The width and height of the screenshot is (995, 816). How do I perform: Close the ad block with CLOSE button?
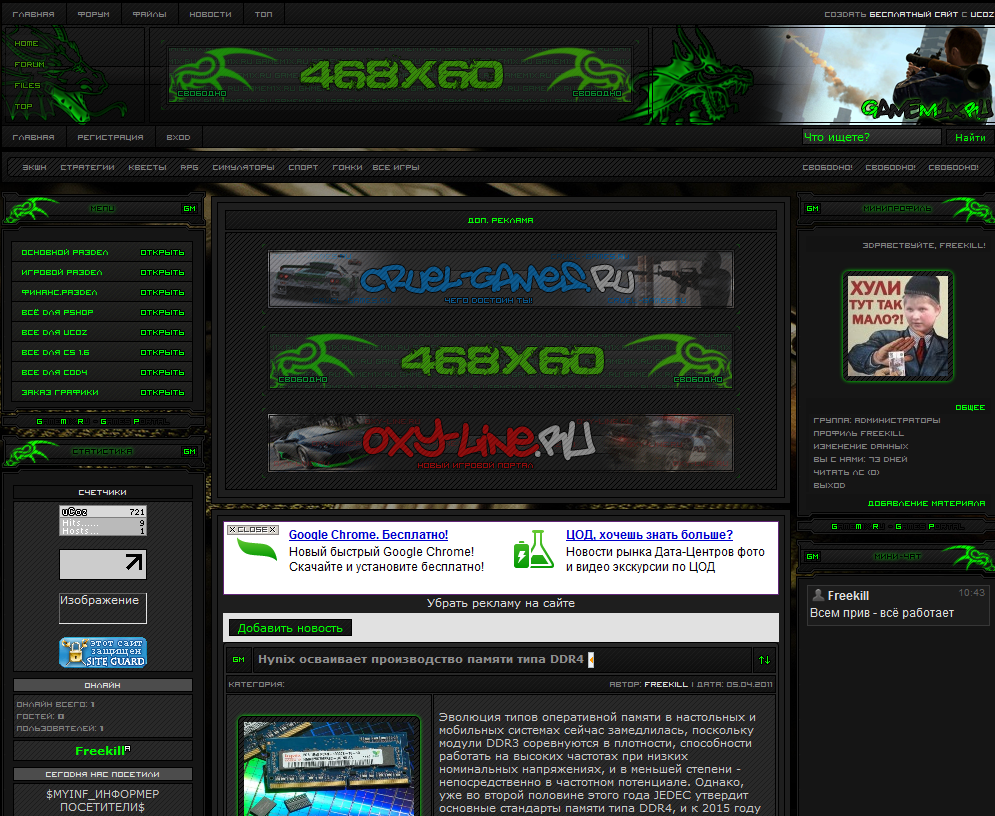pyautogui.click(x=253, y=530)
